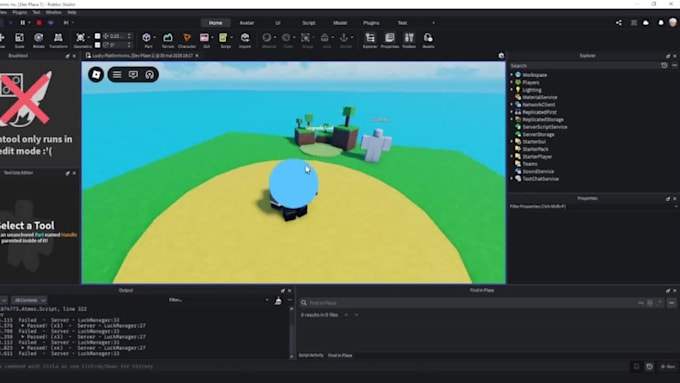The width and height of the screenshot is (680, 383).
Task: Switch to the Home ribbon tab
Action: click(215, 23)
